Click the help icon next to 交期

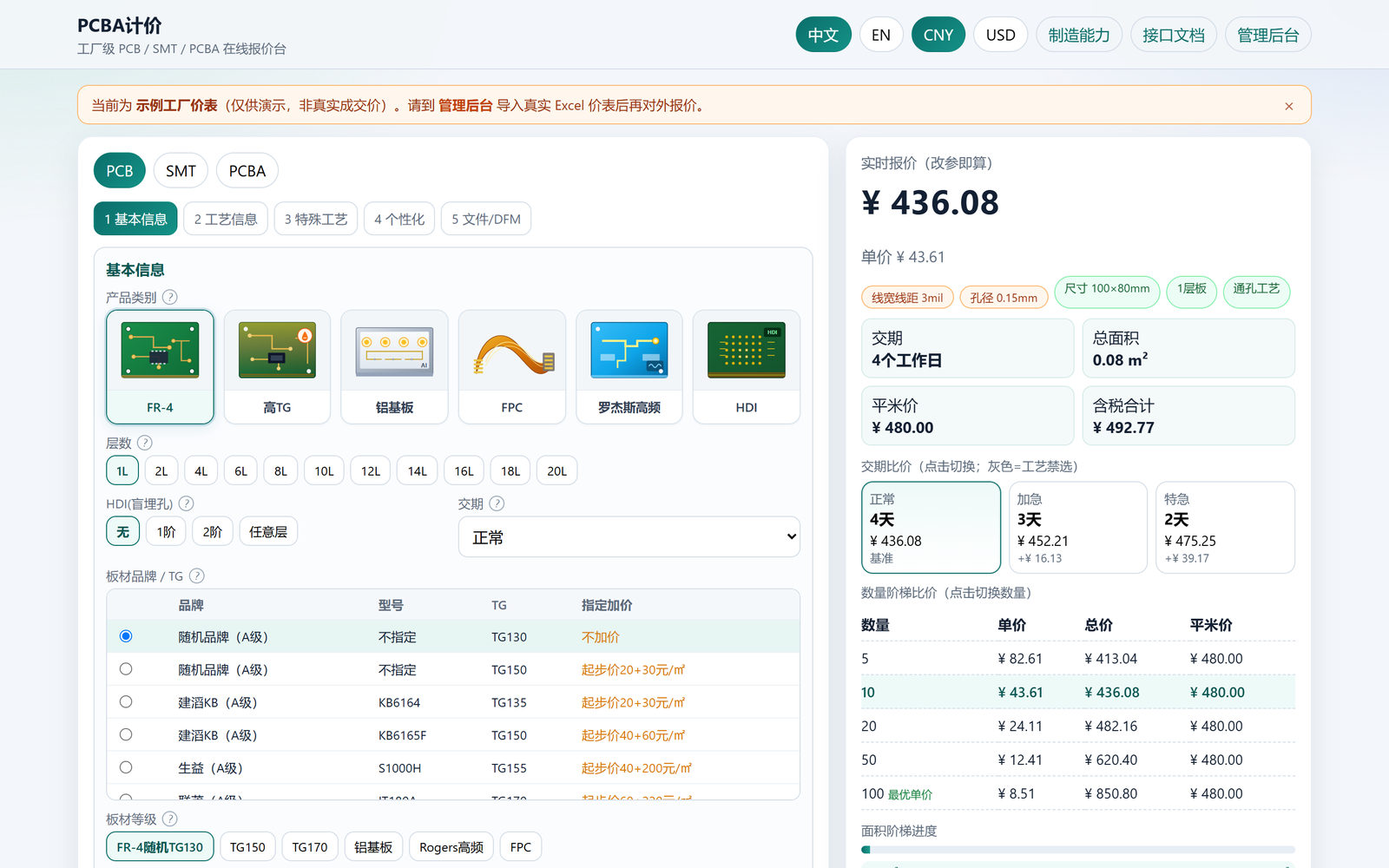point(497,503)
